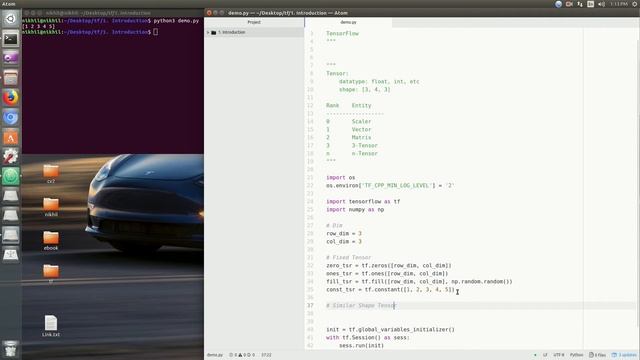Open the keyboard layout indicator
The height and width of the screenshot is (360, 640).
[591, 4]
